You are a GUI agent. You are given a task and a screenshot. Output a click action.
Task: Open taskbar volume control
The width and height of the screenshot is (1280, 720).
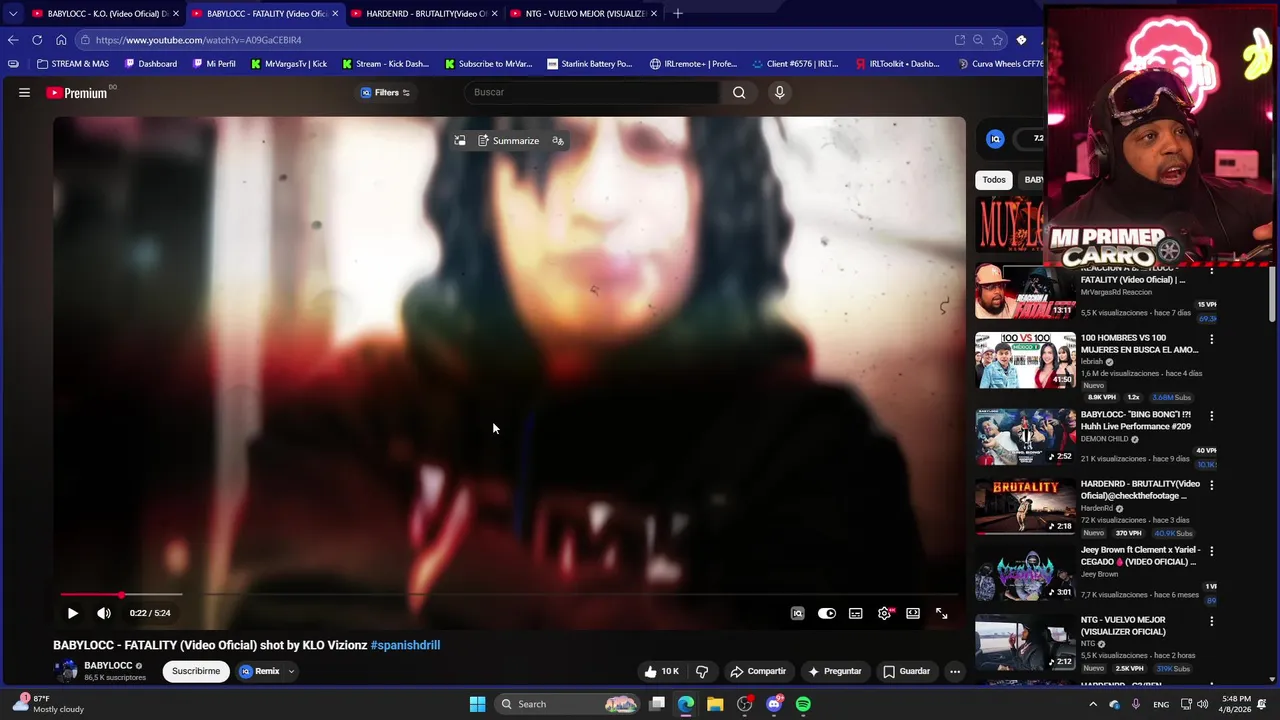click(1202, 704)
